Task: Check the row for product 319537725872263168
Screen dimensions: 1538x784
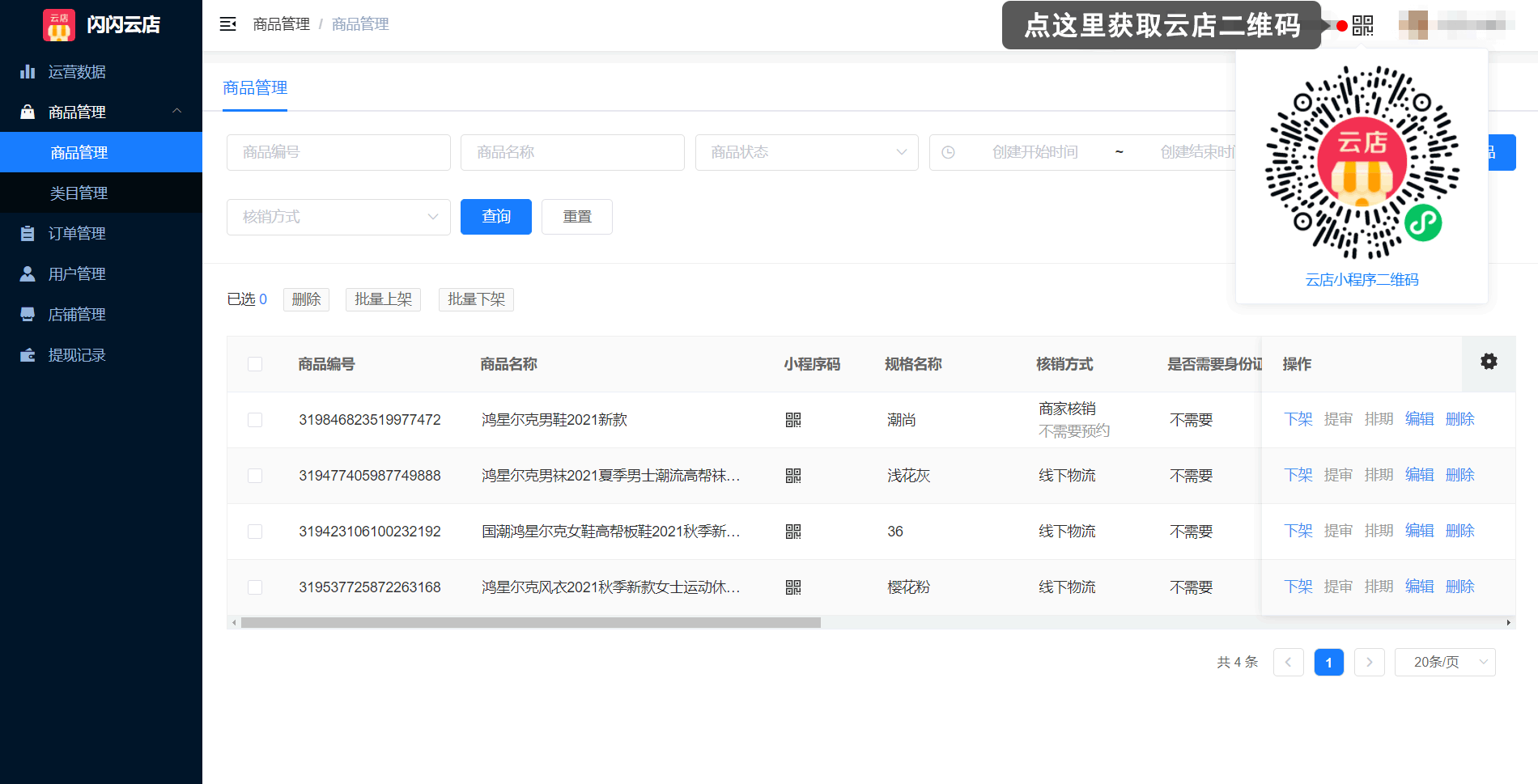Action: click(255, 587)
